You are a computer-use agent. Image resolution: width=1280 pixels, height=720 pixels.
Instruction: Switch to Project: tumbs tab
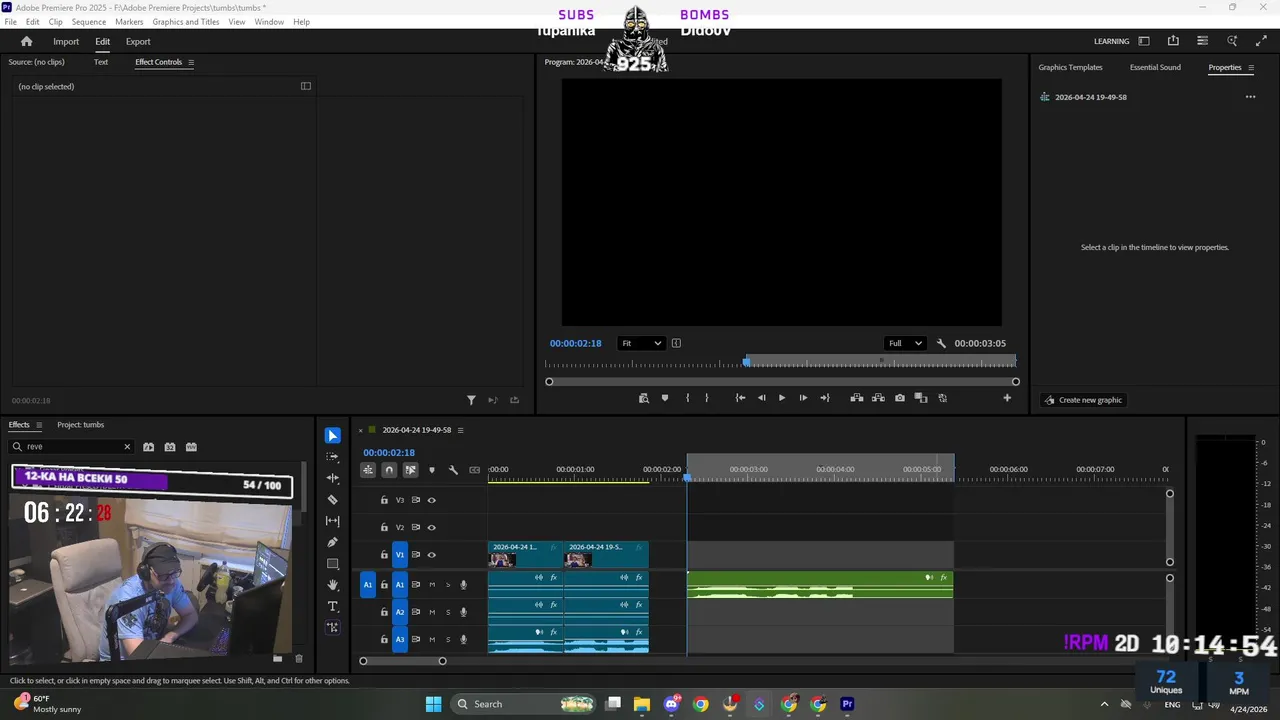pyautogui.click(x=81, y=425)
